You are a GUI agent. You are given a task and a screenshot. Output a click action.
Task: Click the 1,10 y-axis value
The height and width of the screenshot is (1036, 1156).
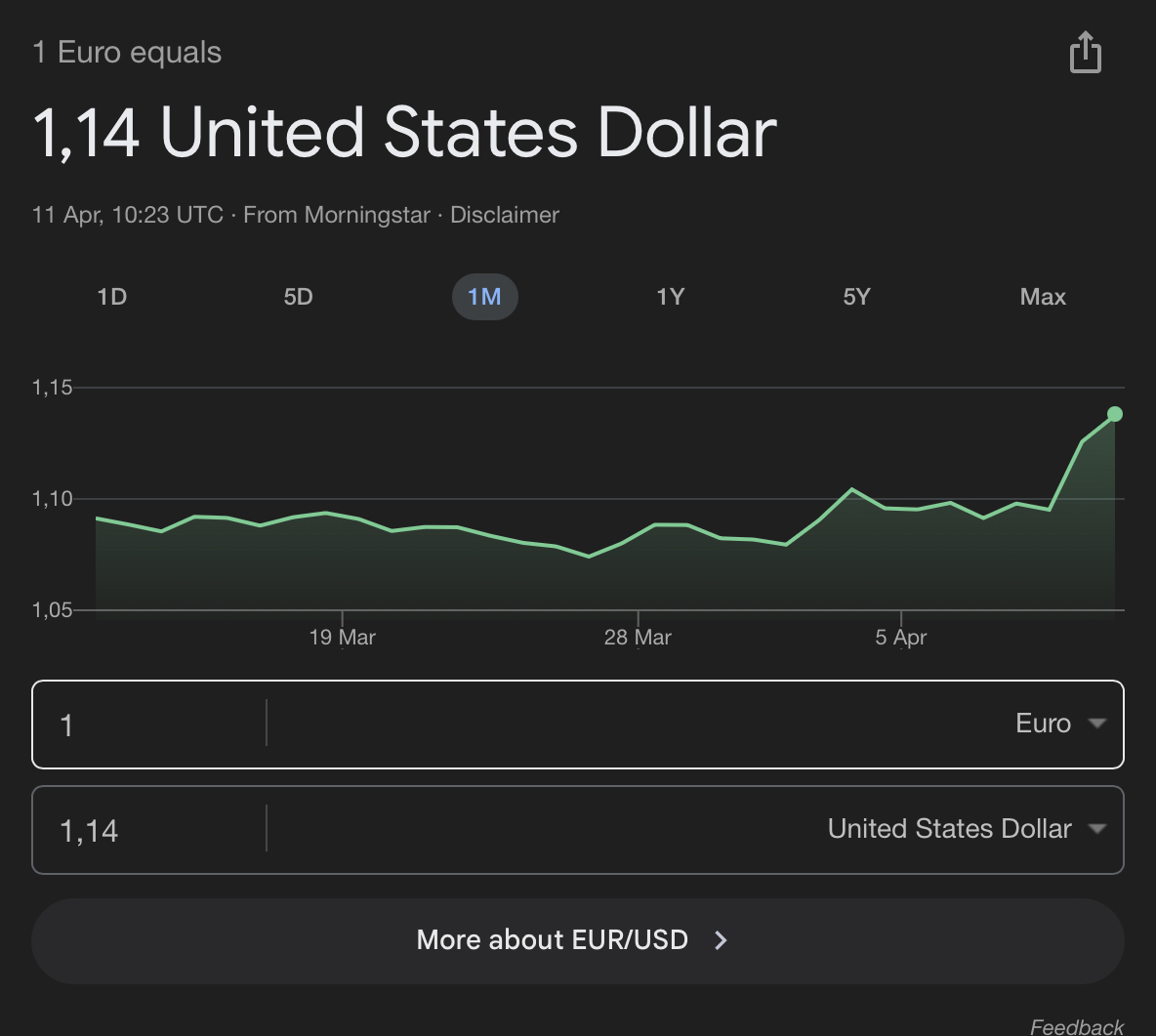[x=53, y=499]
